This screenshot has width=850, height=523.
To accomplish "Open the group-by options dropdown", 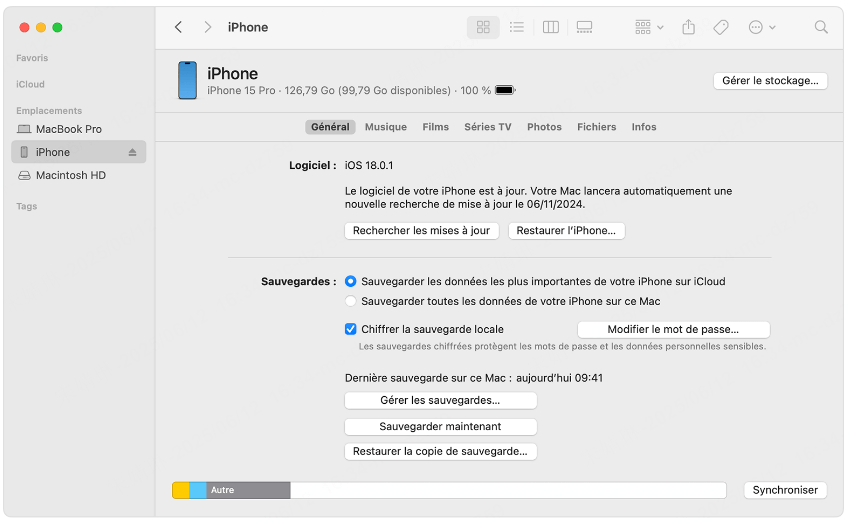I will [x=649, y=27].
